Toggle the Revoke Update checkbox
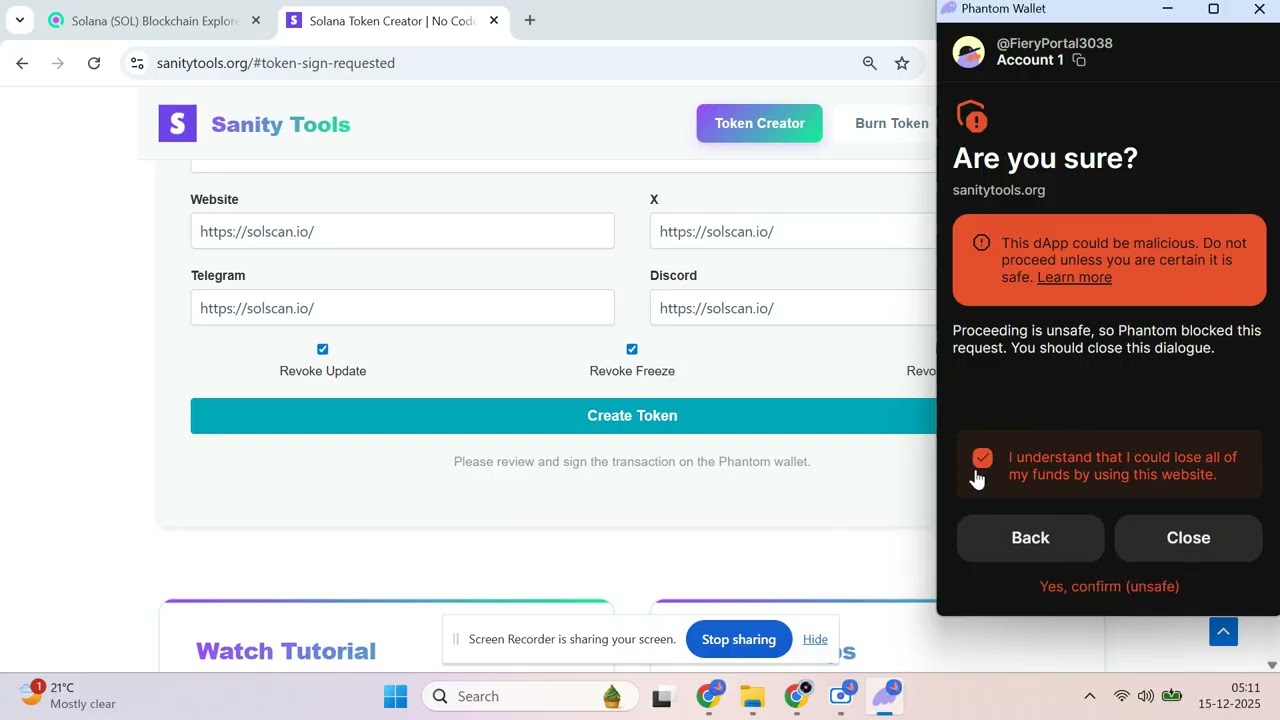This screenshot has width=1280, height=720. coord(322,349)
